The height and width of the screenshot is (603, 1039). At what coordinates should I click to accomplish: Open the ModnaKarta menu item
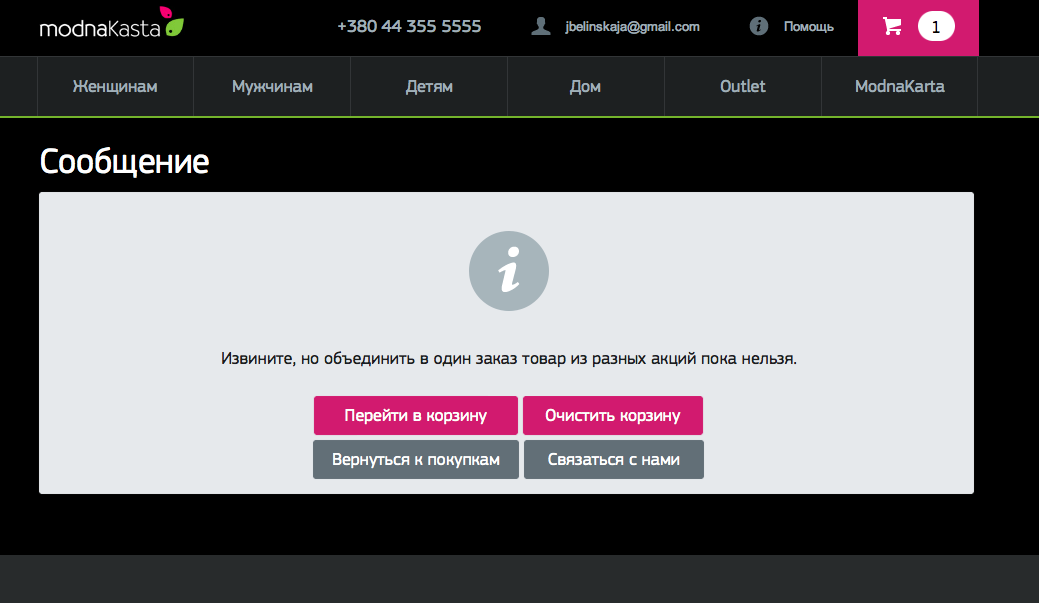pos(900,86)
